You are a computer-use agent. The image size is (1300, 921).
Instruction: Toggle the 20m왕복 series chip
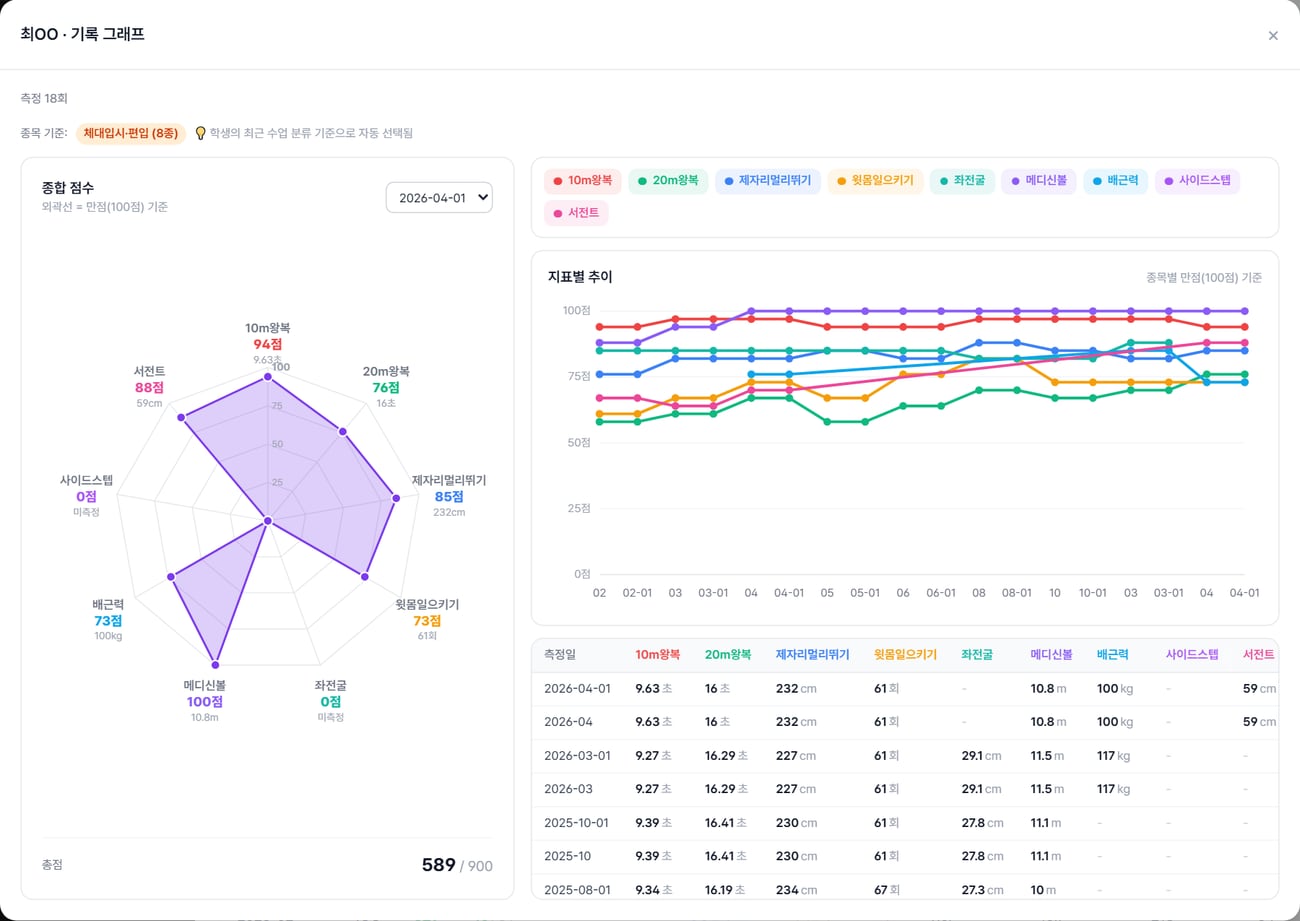point(668,181)
